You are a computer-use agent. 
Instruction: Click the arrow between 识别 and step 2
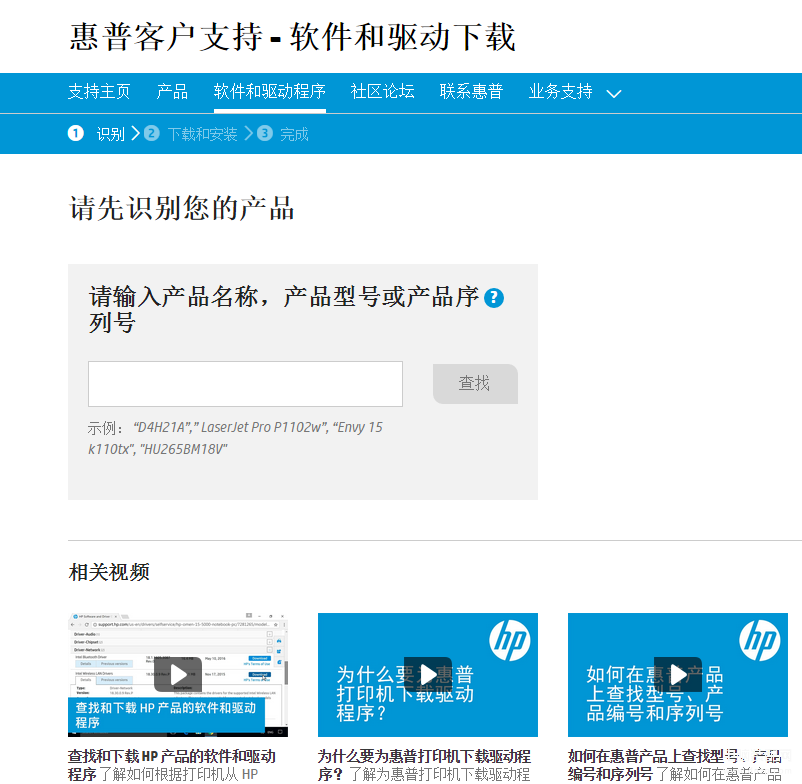[x=135, y=133]
